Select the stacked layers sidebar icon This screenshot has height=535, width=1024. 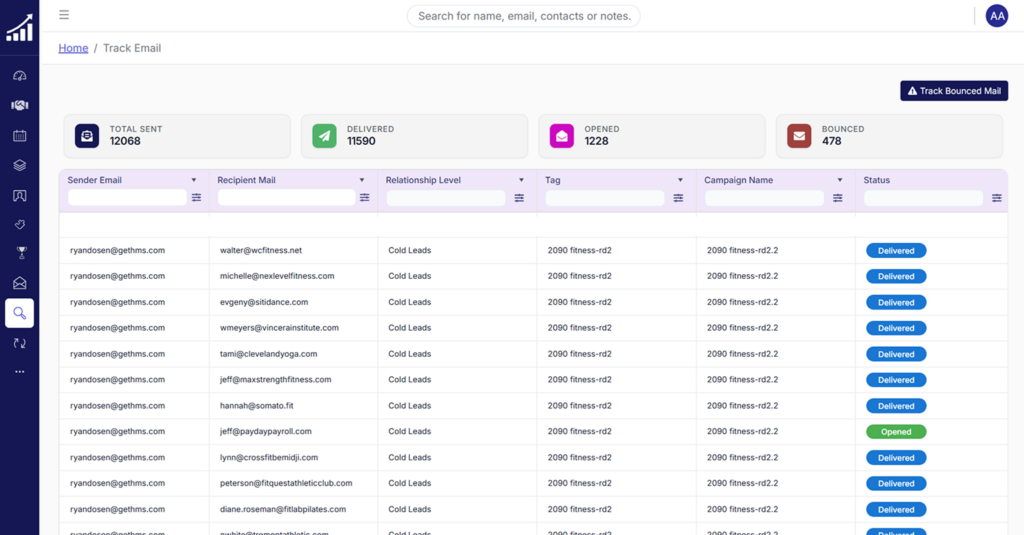tap(19, 165)
